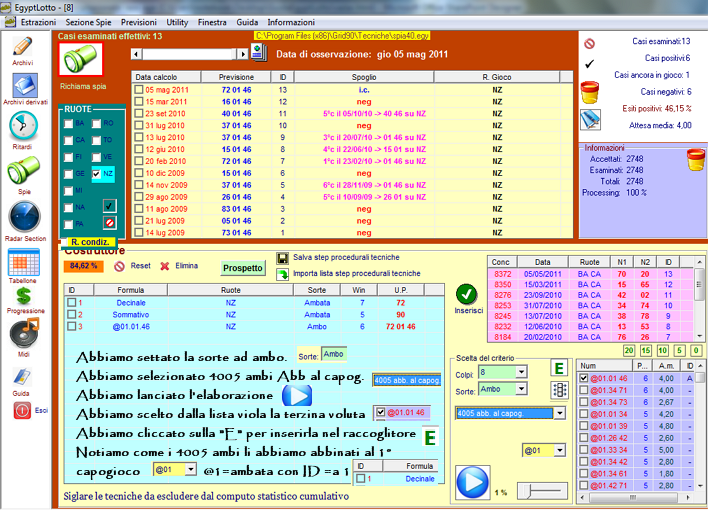Open the Ritardi clock icon

click(x=23, y=126)
